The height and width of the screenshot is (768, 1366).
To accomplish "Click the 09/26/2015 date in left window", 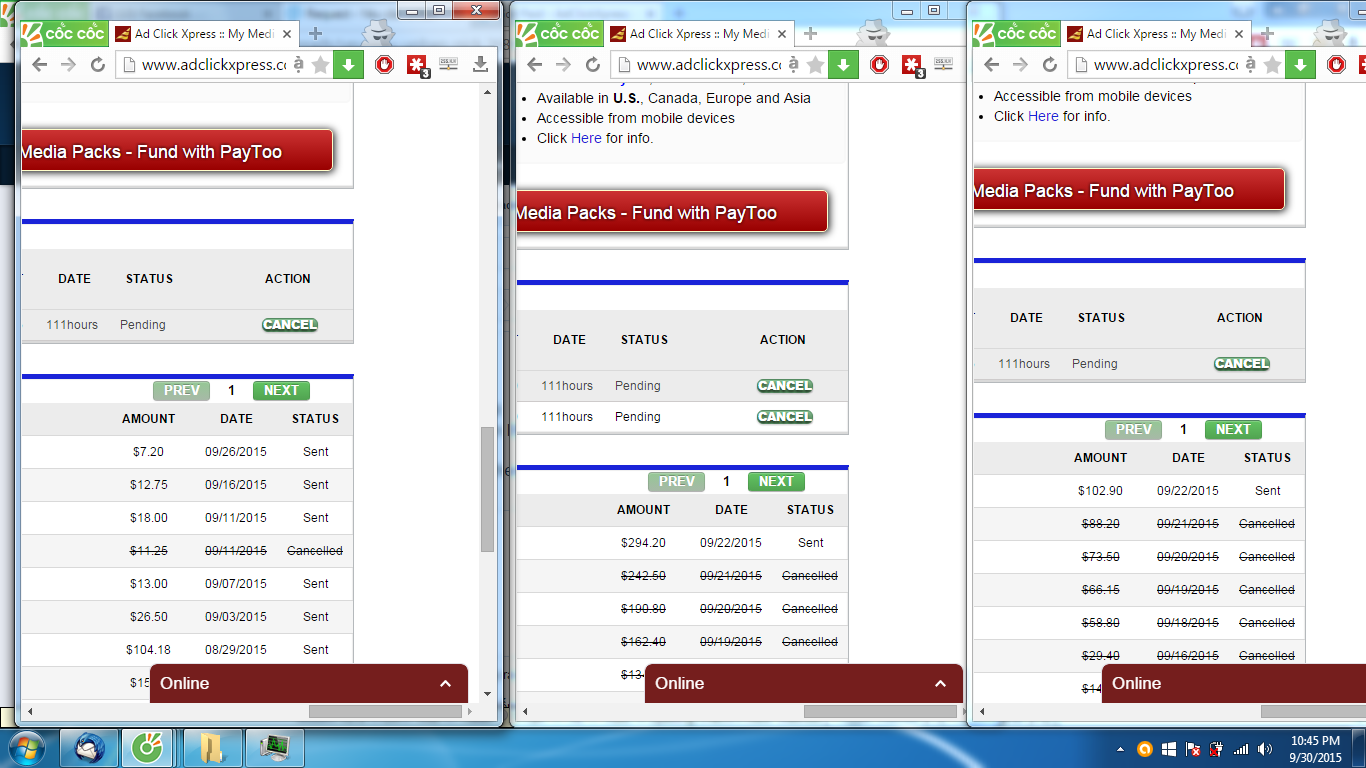I will tap(236, 452).
